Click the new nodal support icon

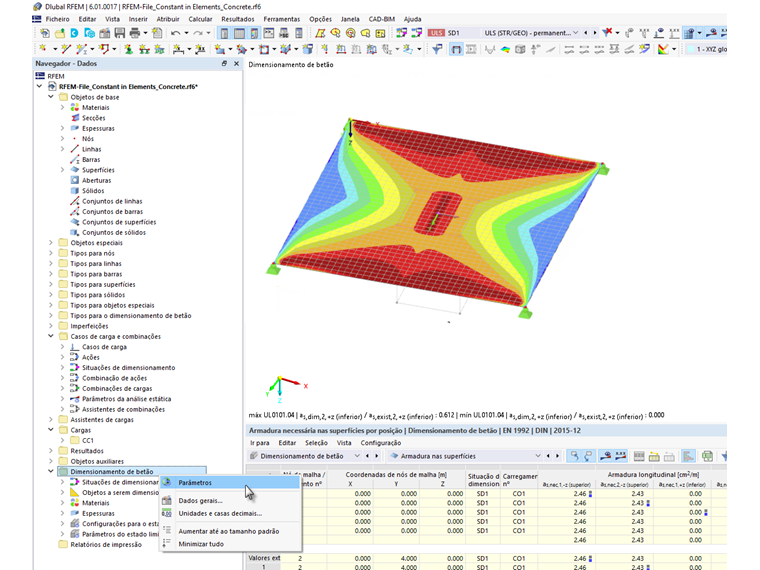(128, 49)
